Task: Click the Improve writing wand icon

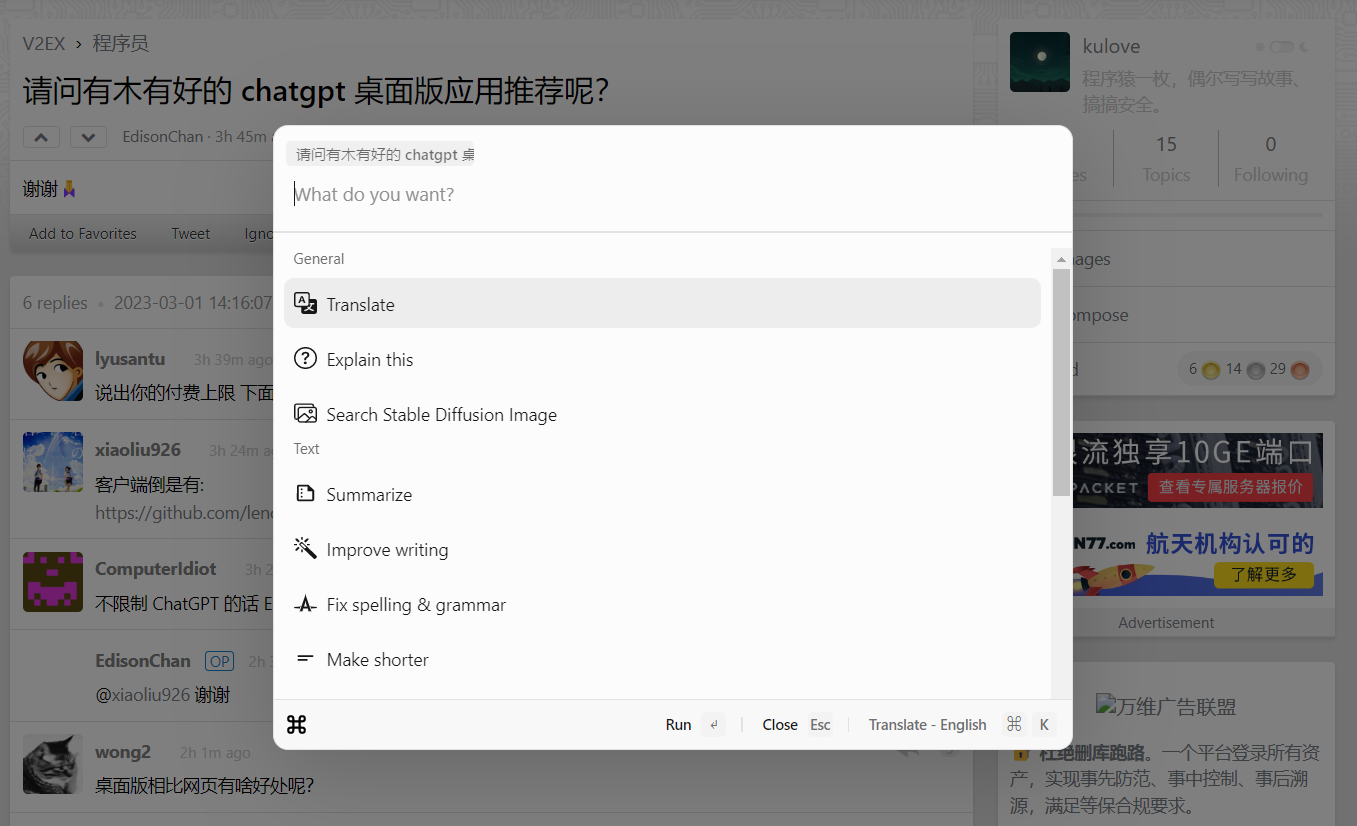Action: tap(305, 549)
